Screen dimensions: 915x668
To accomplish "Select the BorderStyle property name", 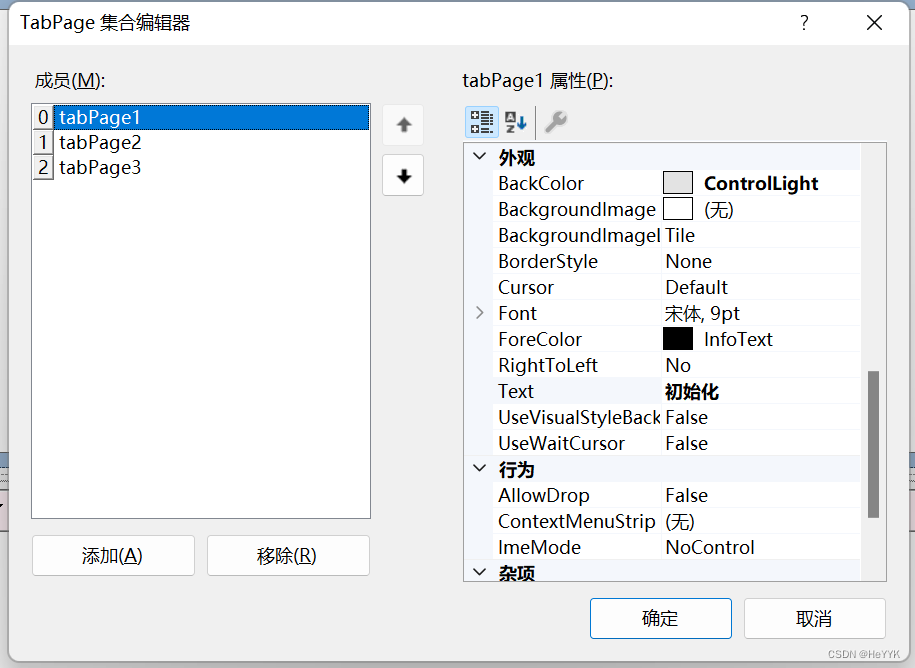I will point(548,261).
